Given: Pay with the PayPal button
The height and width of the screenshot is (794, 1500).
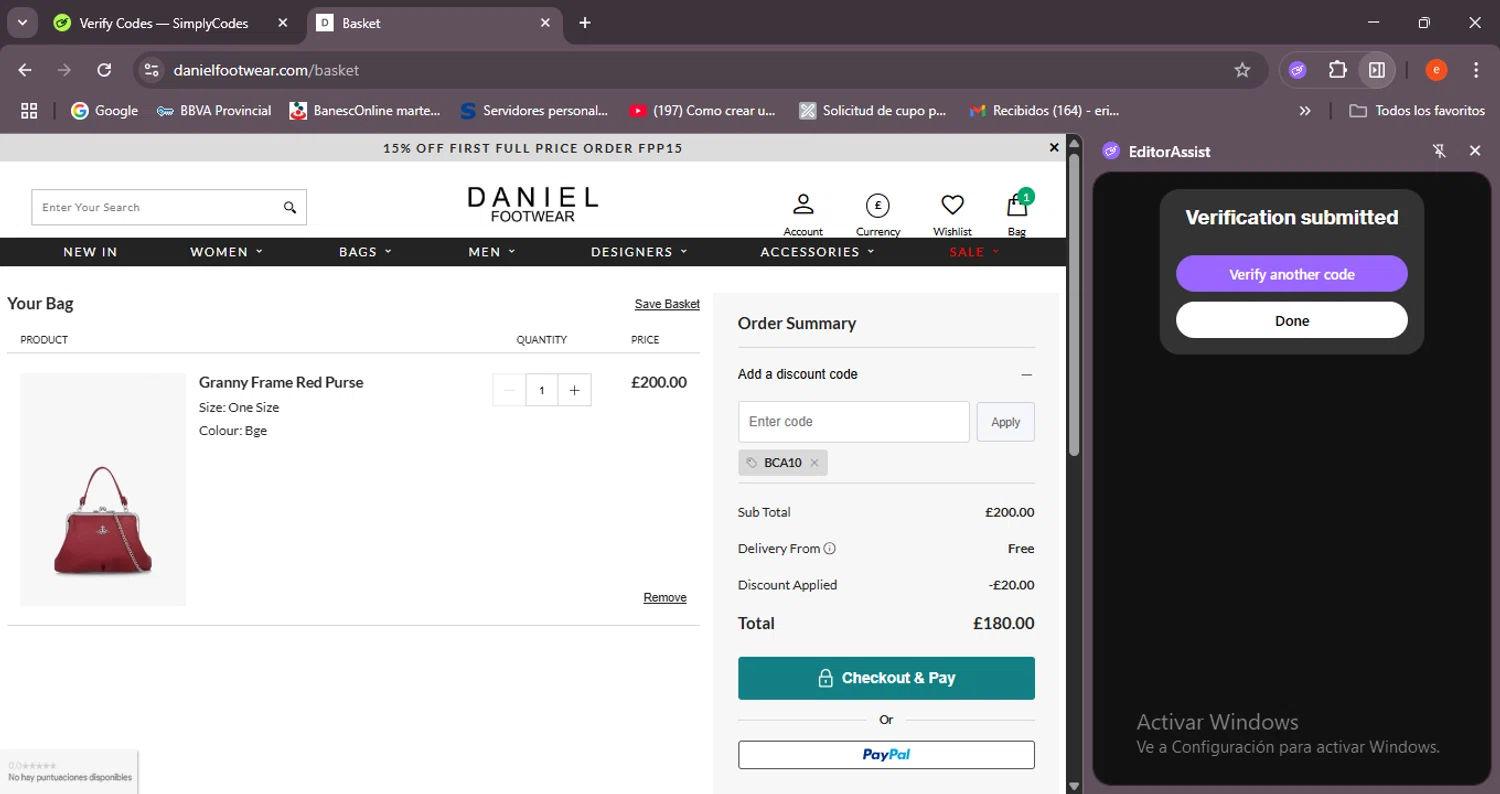Looking at the screenshot, I should point(886,755).
